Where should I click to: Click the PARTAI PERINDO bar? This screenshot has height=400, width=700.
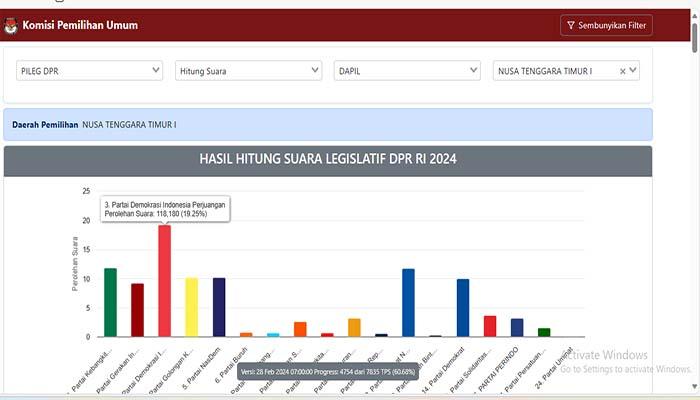517,328
